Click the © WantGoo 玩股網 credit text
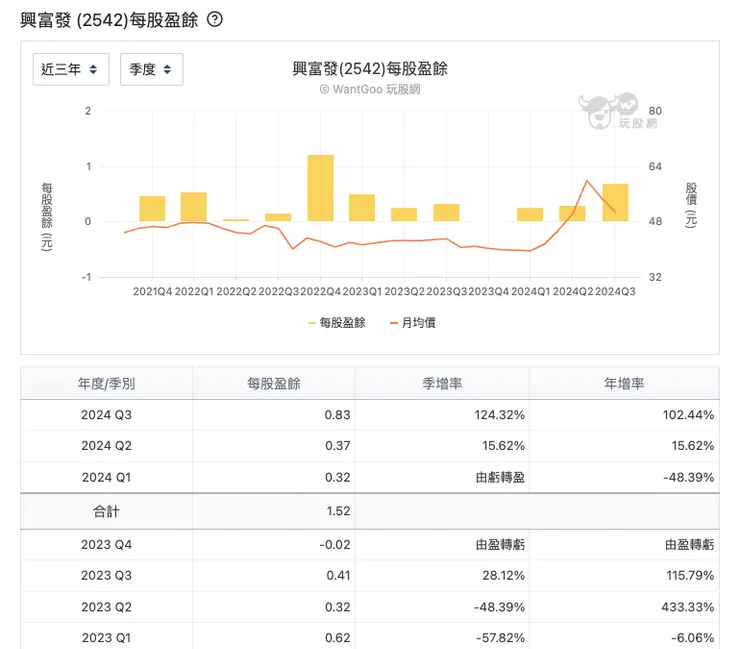Viewport: 740px width, 649px height. click(x=370, y=89)
